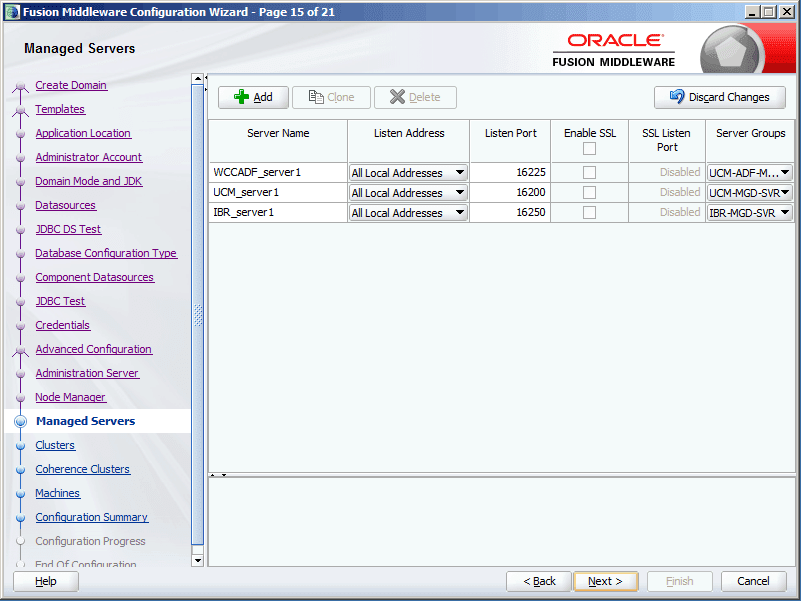Open the Credentials step
The height and width of the screenshot is (601, 801).
(62, 326)
